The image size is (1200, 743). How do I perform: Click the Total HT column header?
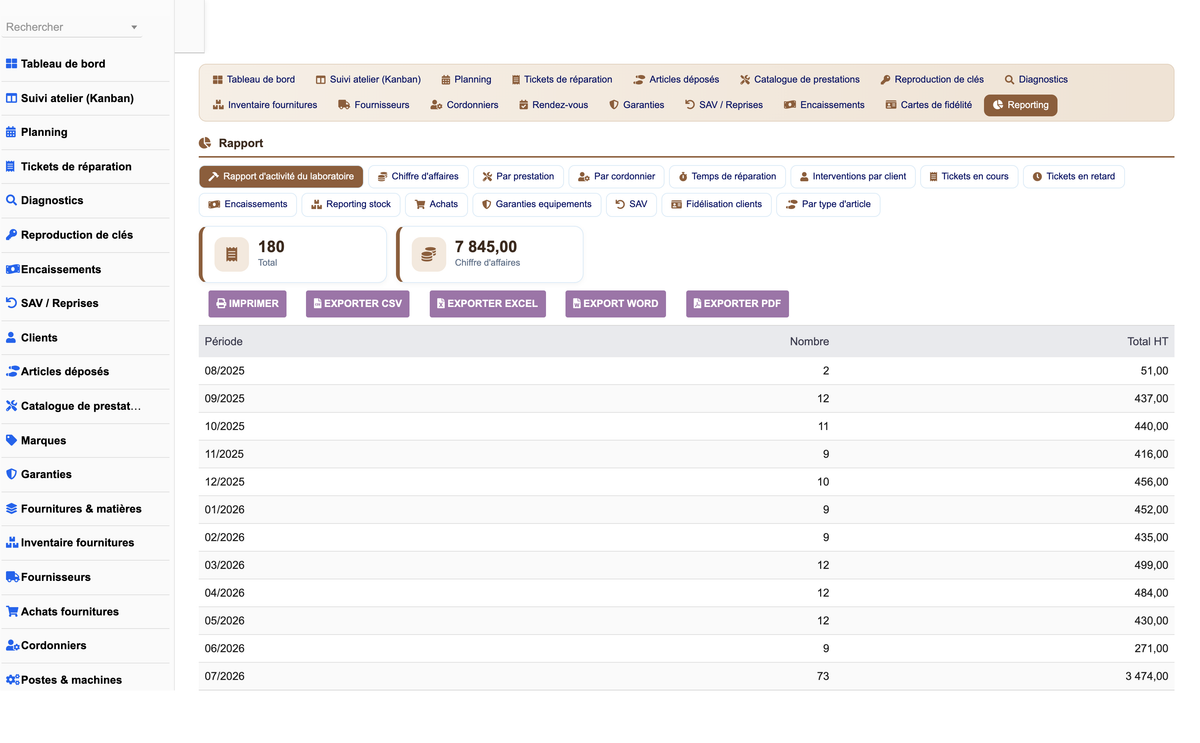(1147, 342)
